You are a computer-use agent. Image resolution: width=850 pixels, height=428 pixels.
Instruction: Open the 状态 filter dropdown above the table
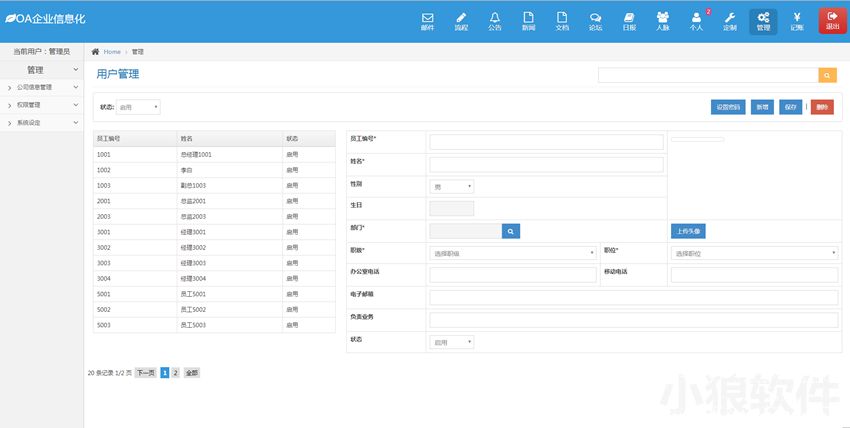138,107
